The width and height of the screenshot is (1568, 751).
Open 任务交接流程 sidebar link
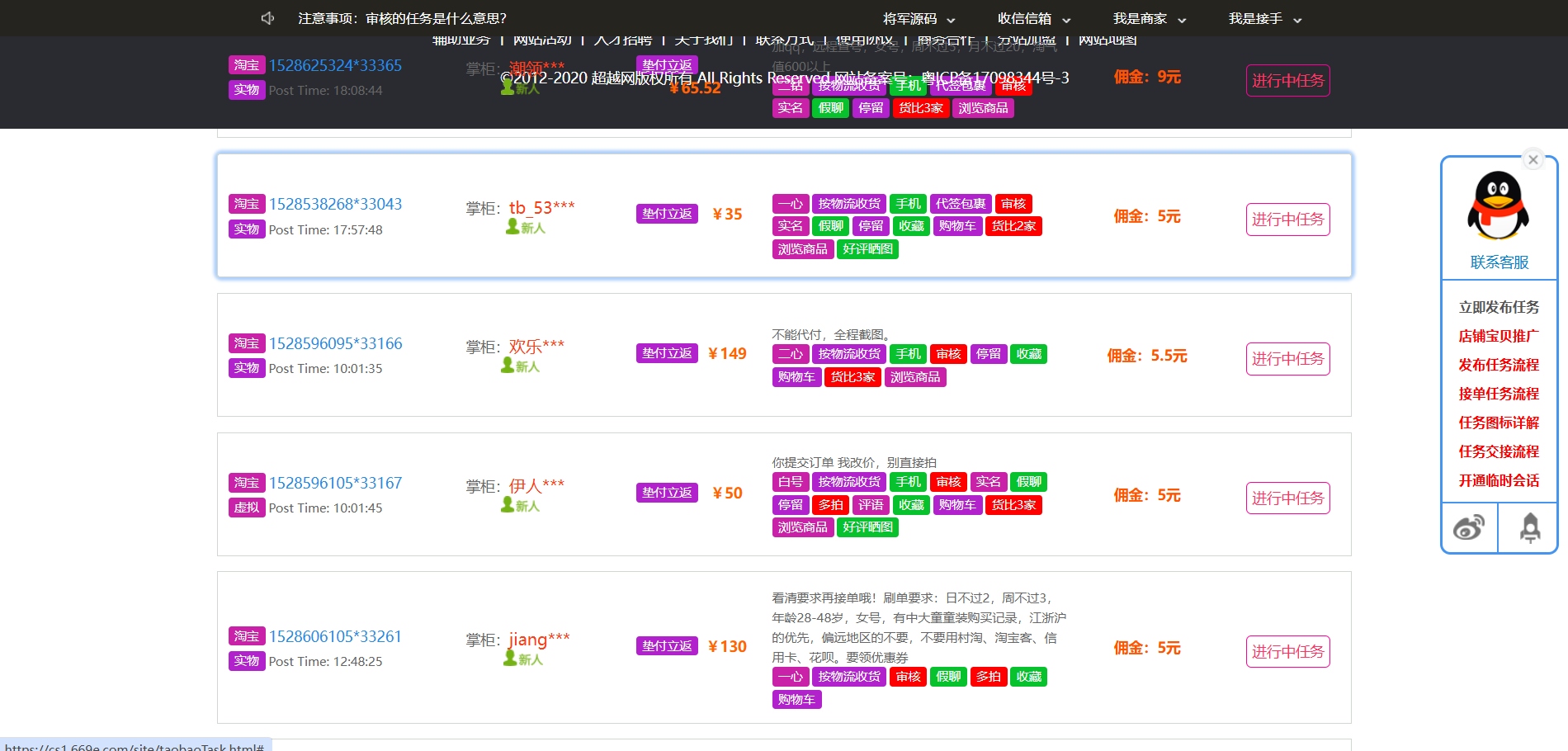pyautogui.click(x=1499, y=451)
